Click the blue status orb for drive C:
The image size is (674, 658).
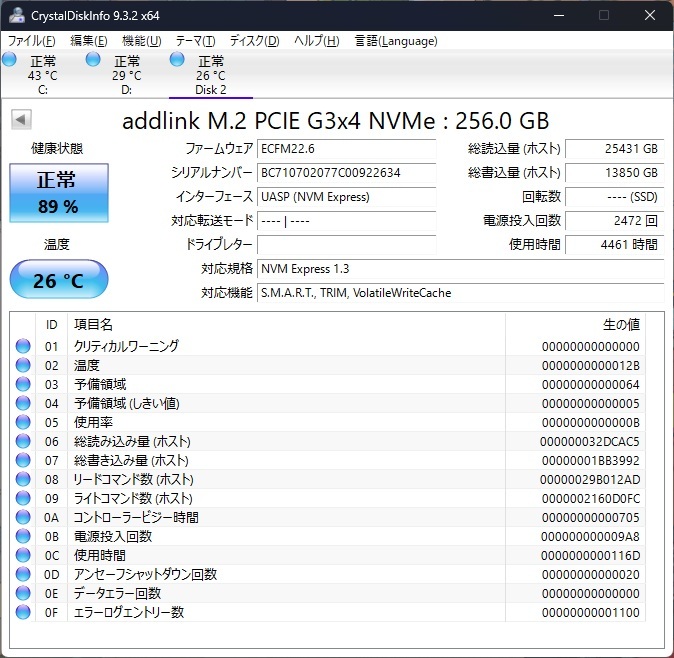[x=9, y=59]
